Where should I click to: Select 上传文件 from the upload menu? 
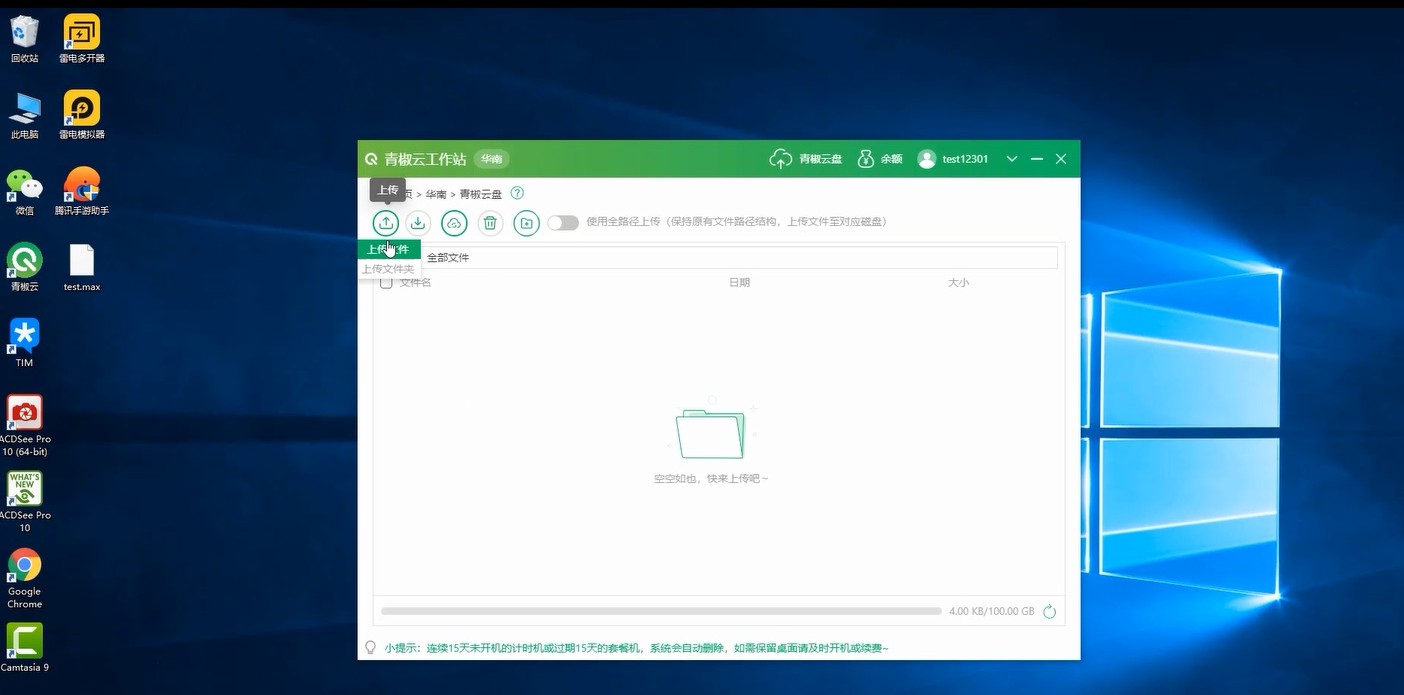pos(389,250)
